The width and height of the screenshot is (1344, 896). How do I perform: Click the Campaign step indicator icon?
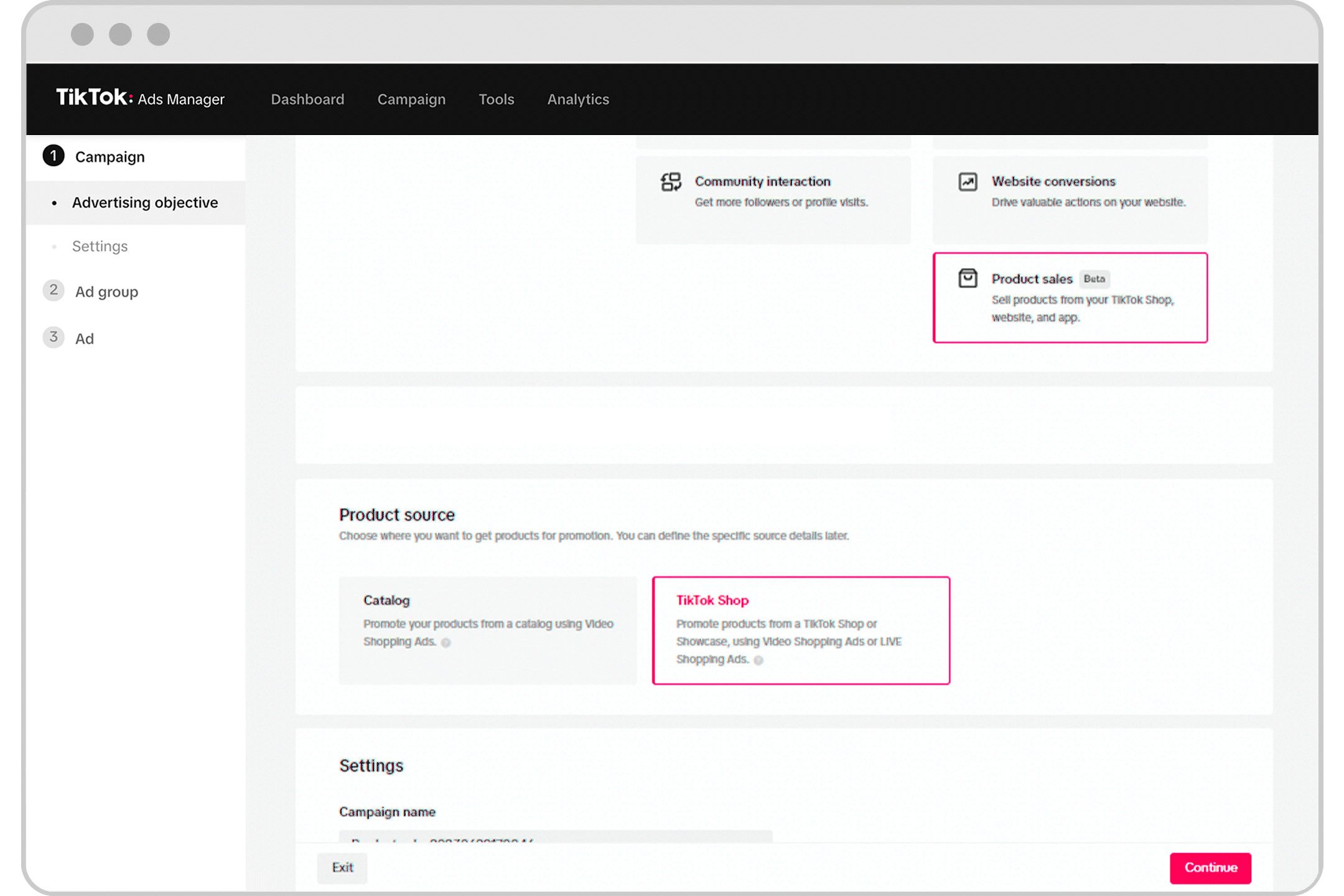pos(52,156)
